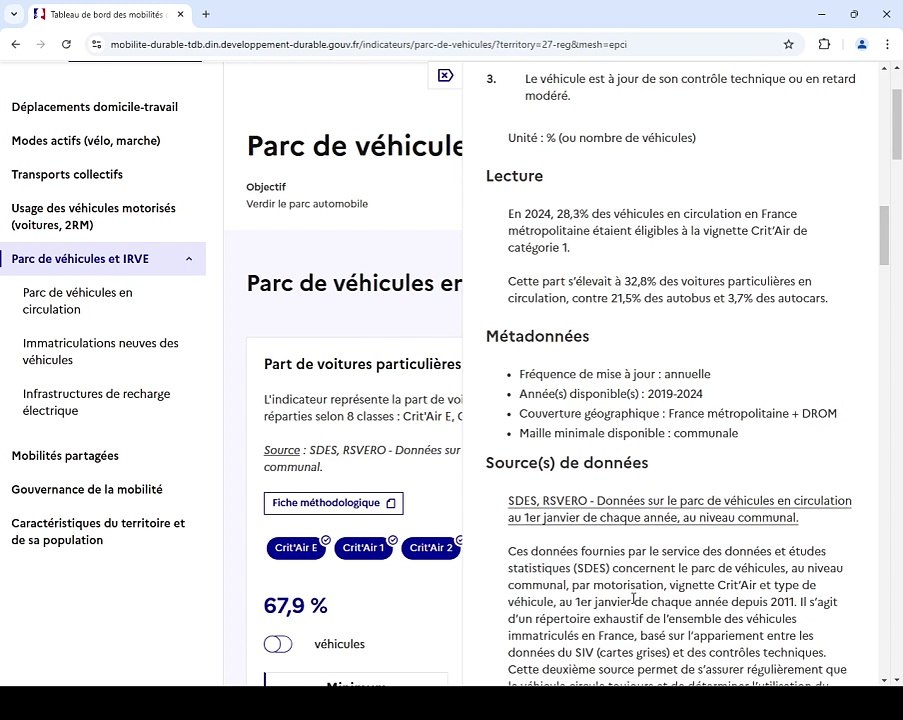
Task: Open the browser extensions menu
Action: tap(824, 44)
